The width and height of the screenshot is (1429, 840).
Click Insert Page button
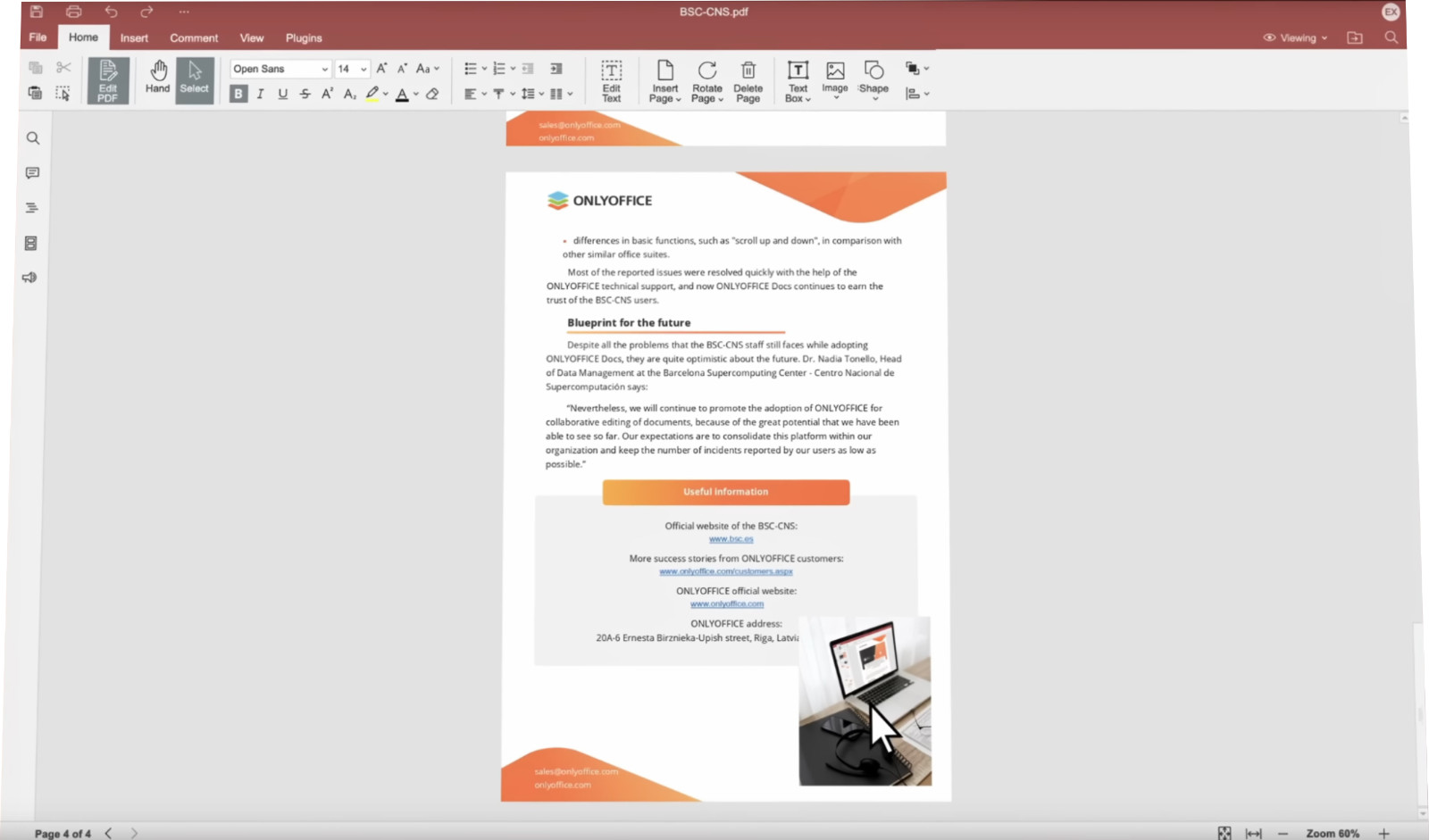(665, 81)
